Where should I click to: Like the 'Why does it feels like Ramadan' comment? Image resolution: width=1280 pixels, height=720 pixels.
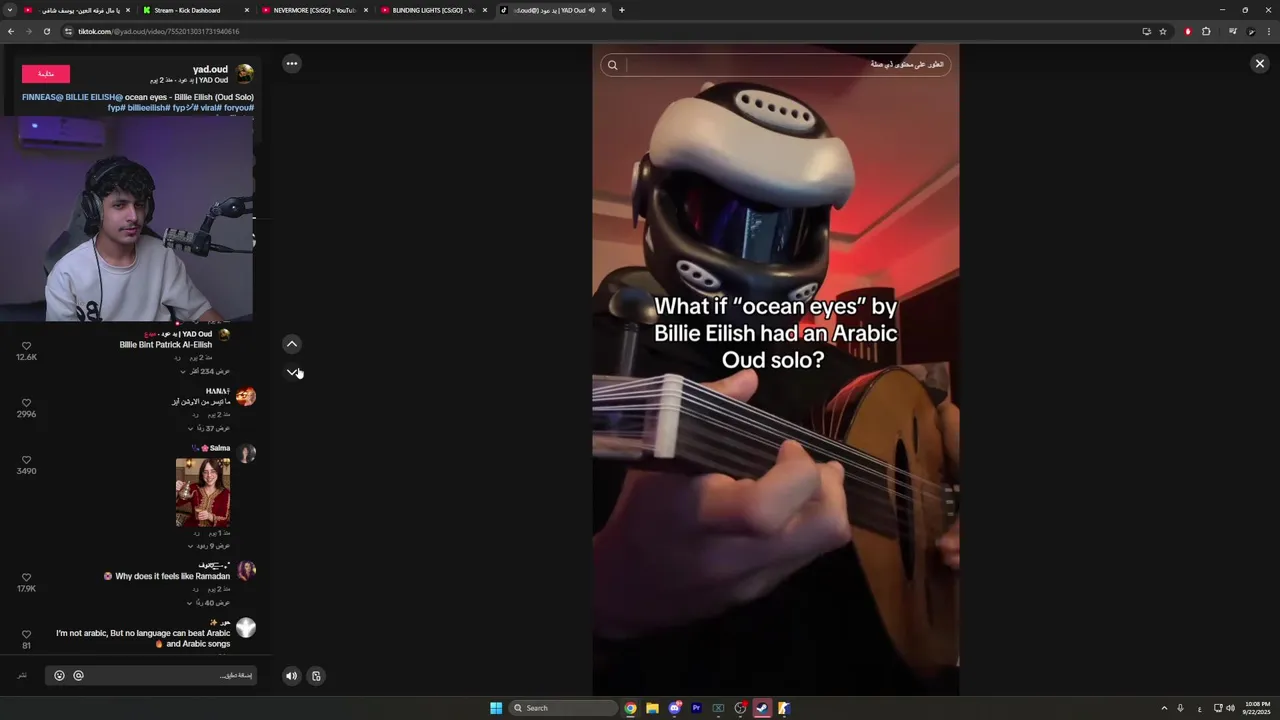coord(26,578)
